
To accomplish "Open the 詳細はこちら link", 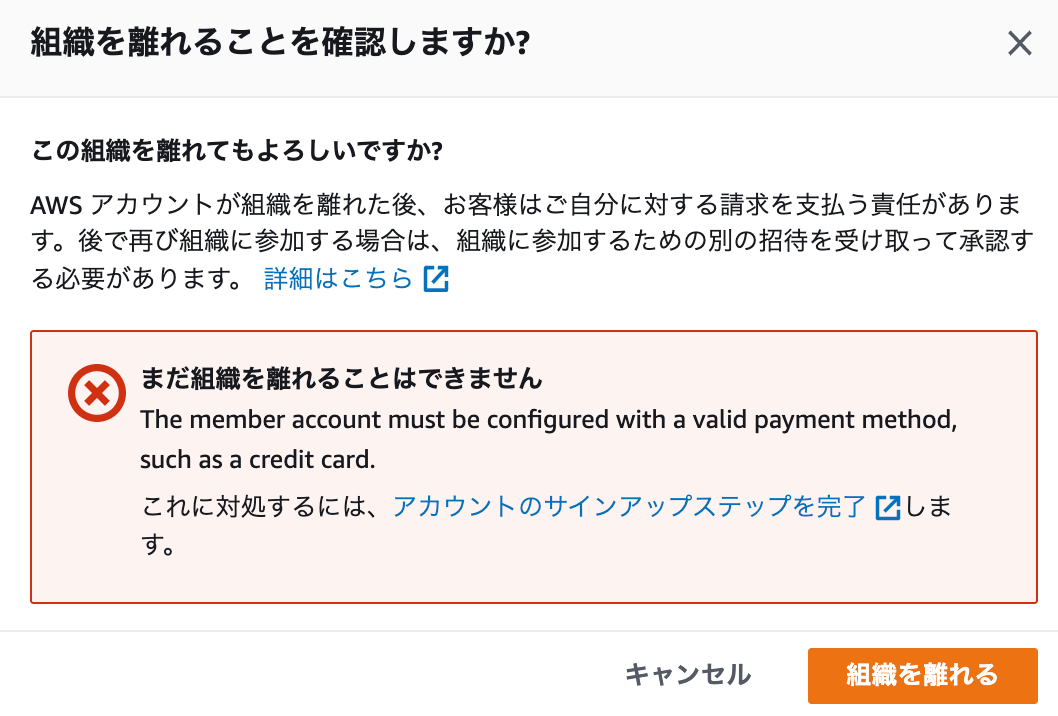I will click(338, 278).
